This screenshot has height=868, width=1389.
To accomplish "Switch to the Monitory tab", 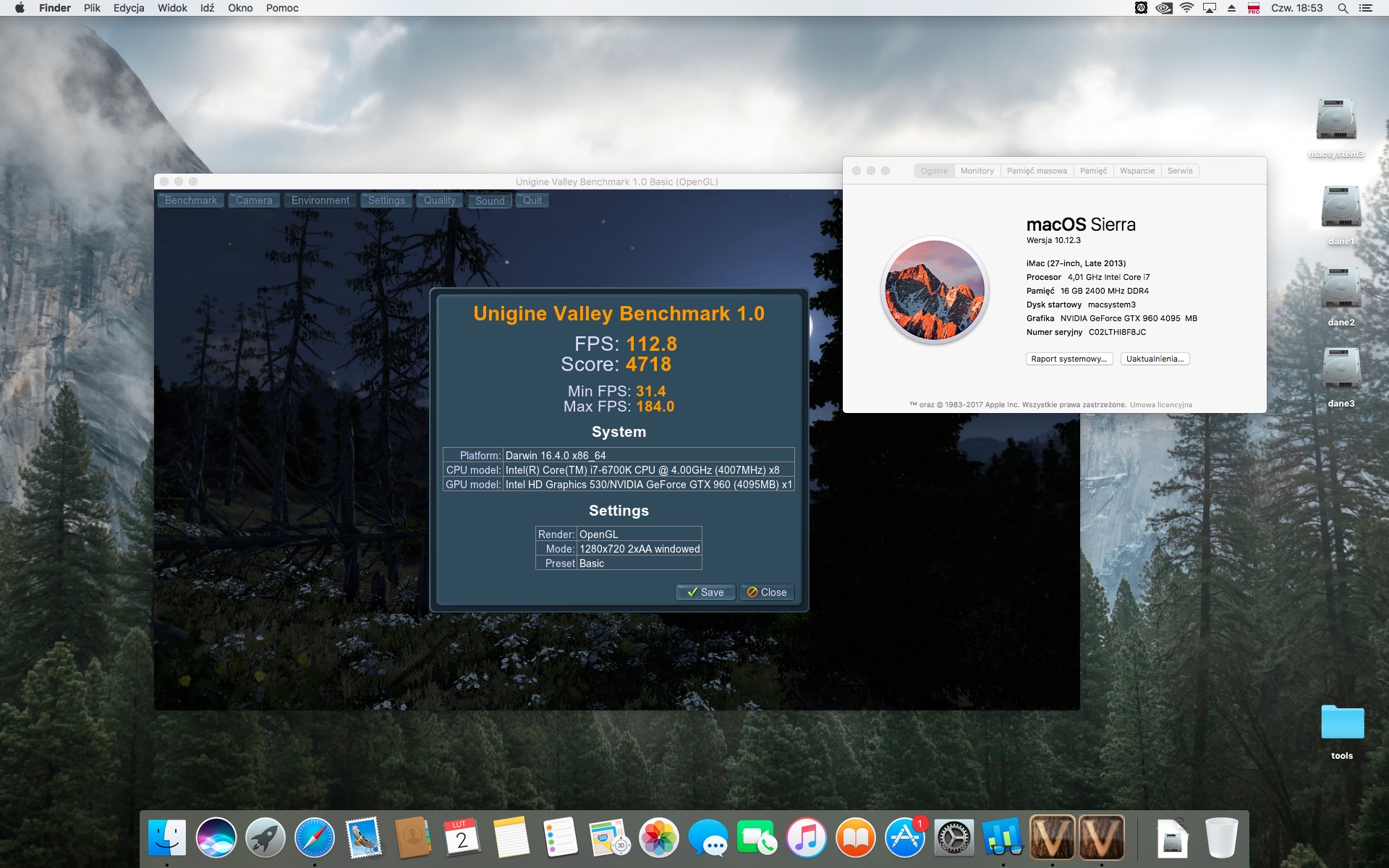I will coord(977,171).
